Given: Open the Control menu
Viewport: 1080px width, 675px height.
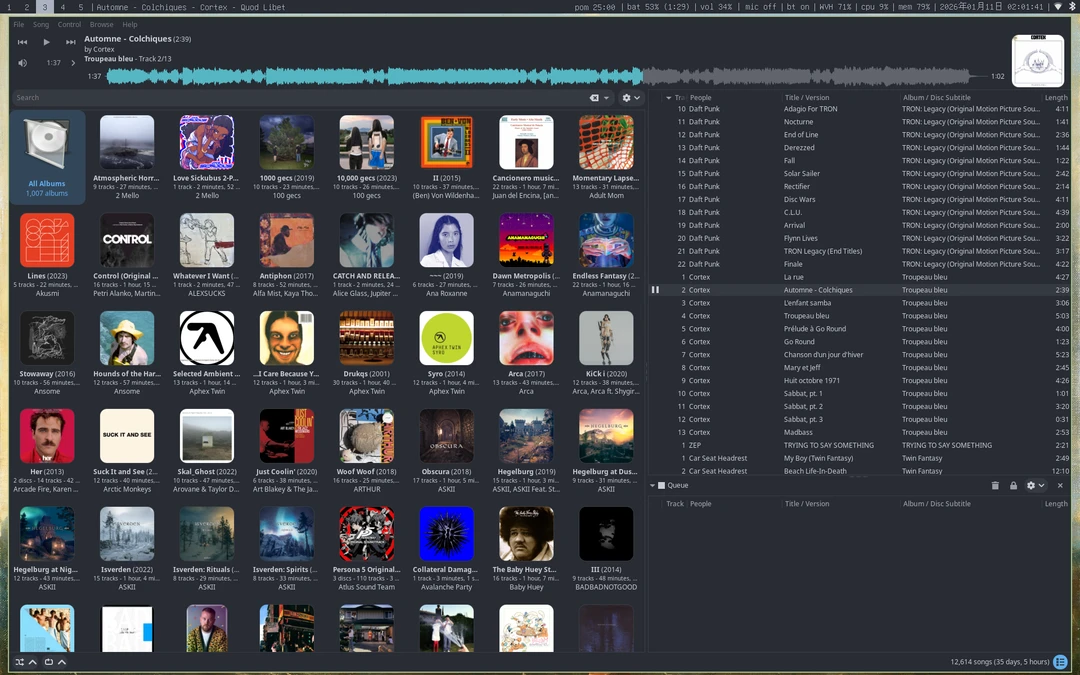Looking at the screenshot, I should (69, 24).
